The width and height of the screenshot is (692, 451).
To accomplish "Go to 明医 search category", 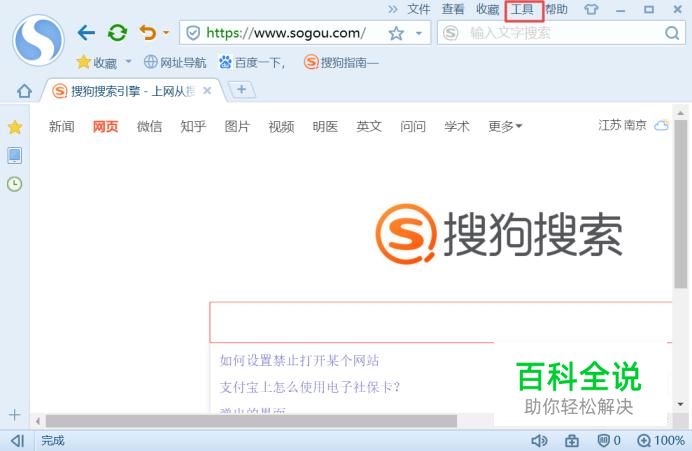I will tap(325, 127).
